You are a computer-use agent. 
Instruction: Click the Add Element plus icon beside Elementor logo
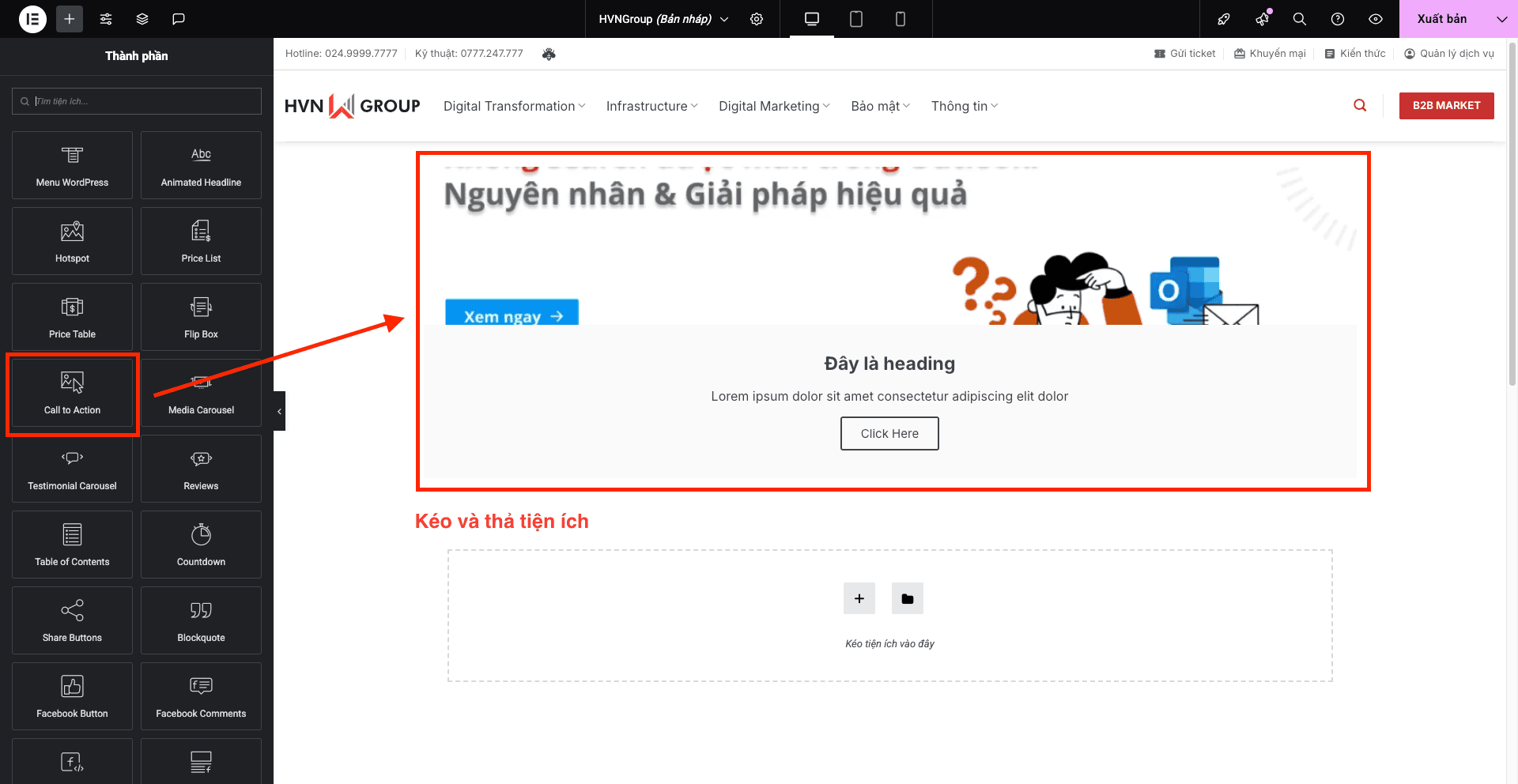[69, 18]
